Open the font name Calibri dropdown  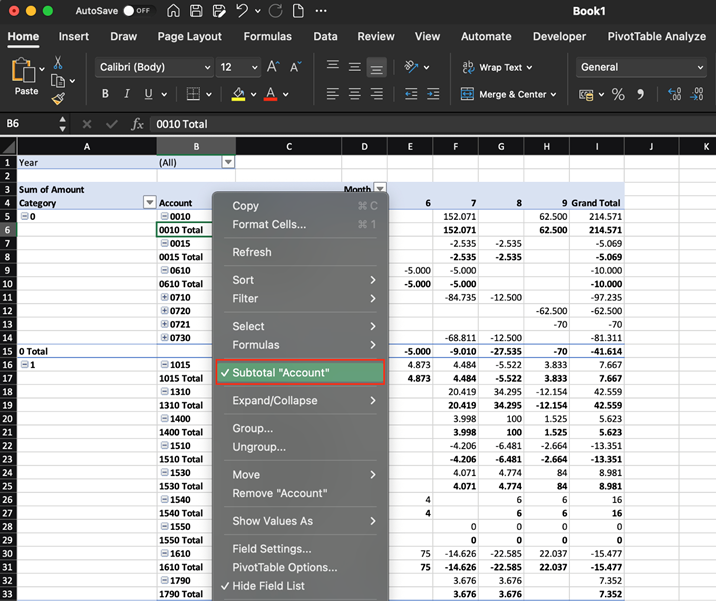(x=206, y=67)
